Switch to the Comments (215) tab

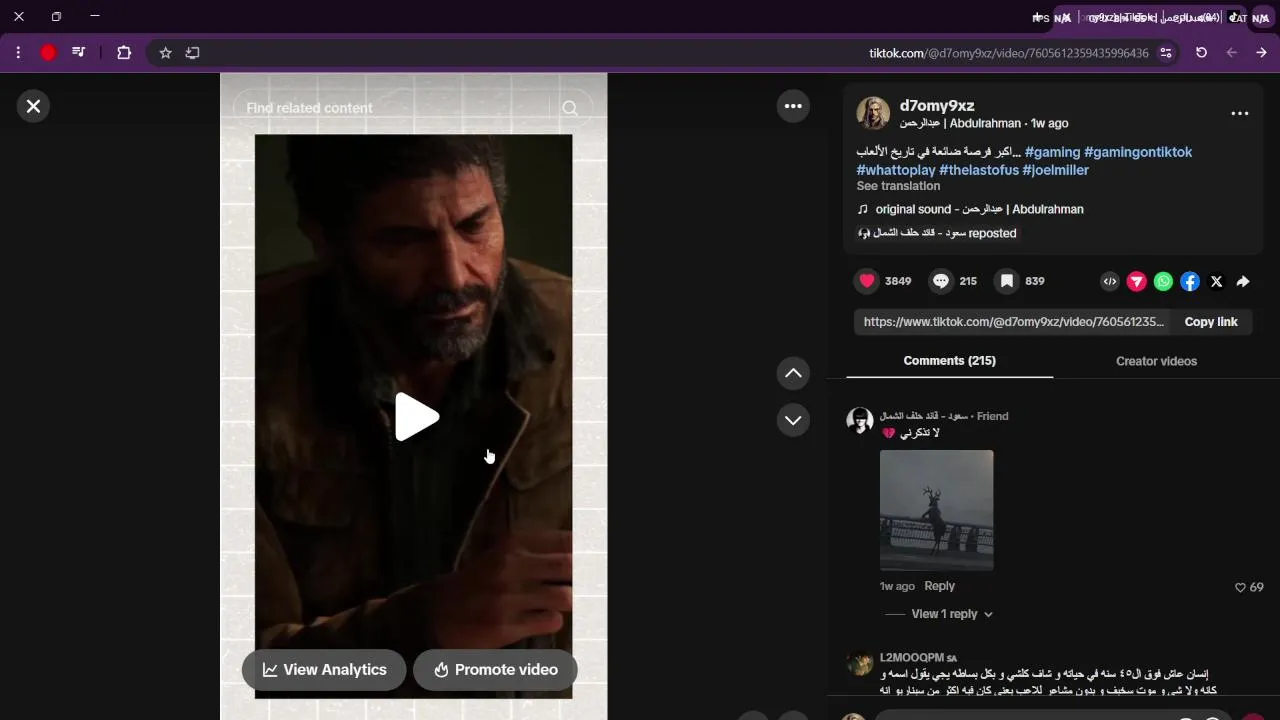[949, 361]
